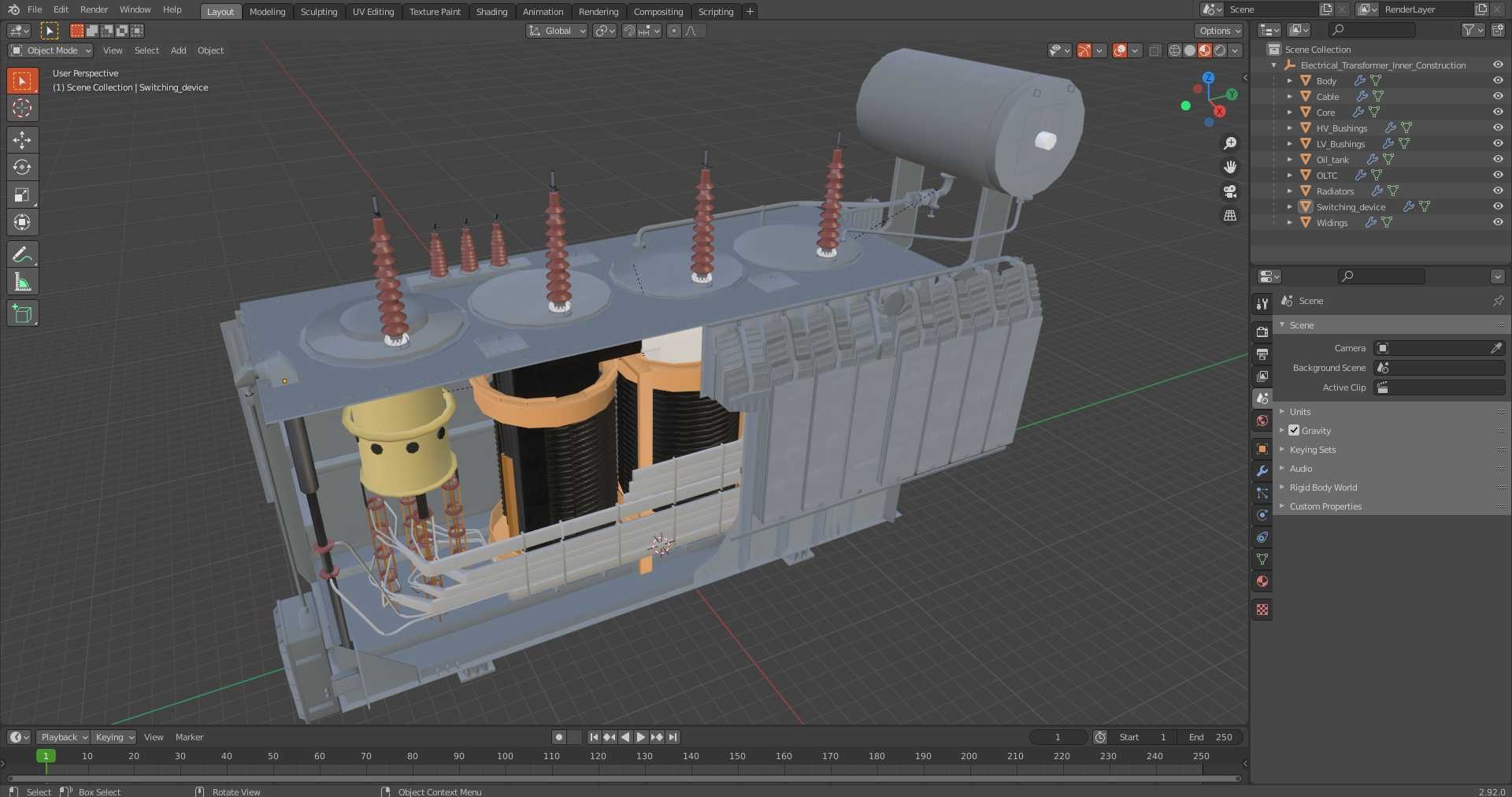Expand the Switching_device tree item
The image size is (1512, 797).
coord(1289,206)
